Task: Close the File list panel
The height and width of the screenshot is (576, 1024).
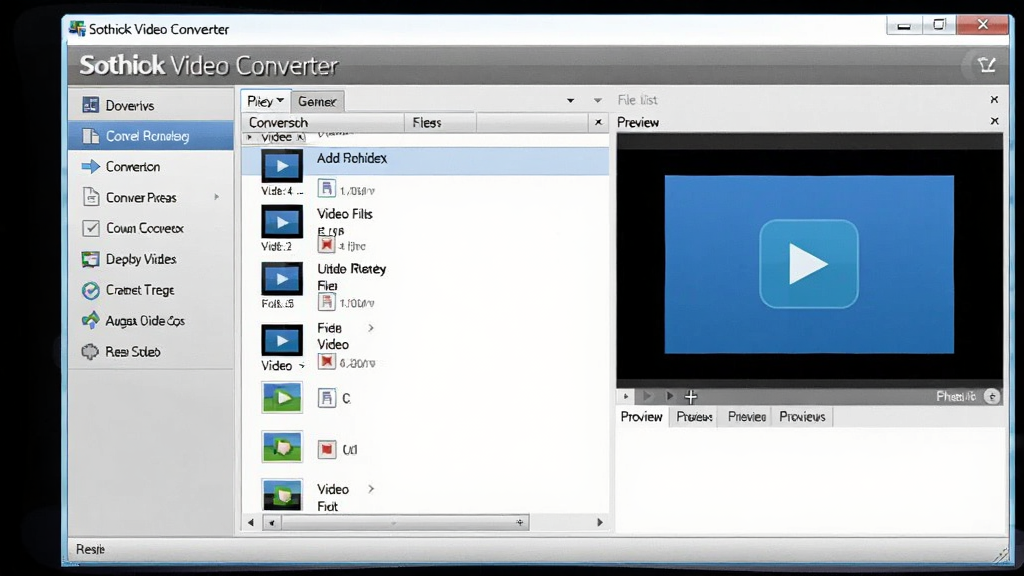Action: pyautogui.click(x=994, y=100)
